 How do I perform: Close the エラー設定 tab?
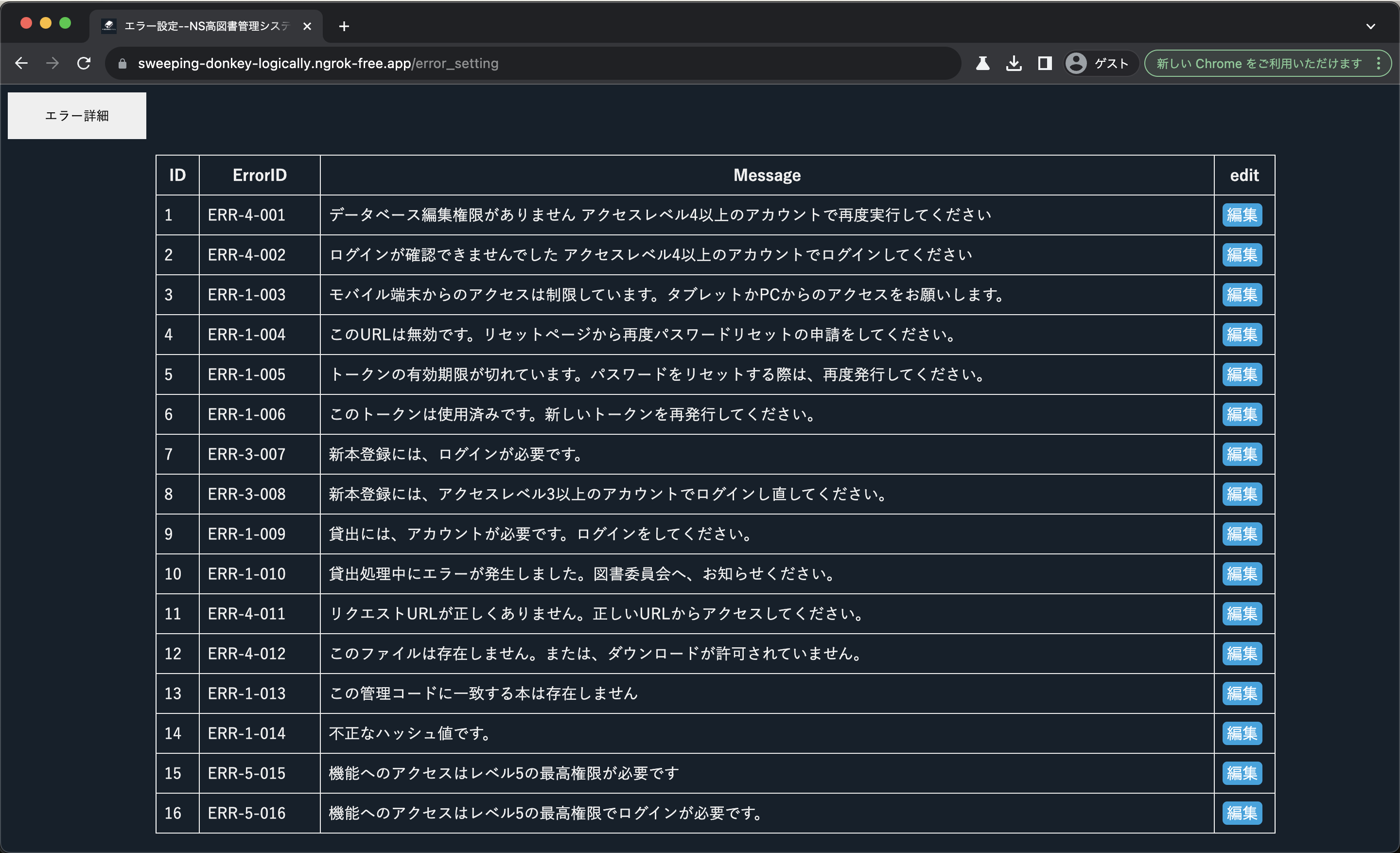[x=307, y=26]
